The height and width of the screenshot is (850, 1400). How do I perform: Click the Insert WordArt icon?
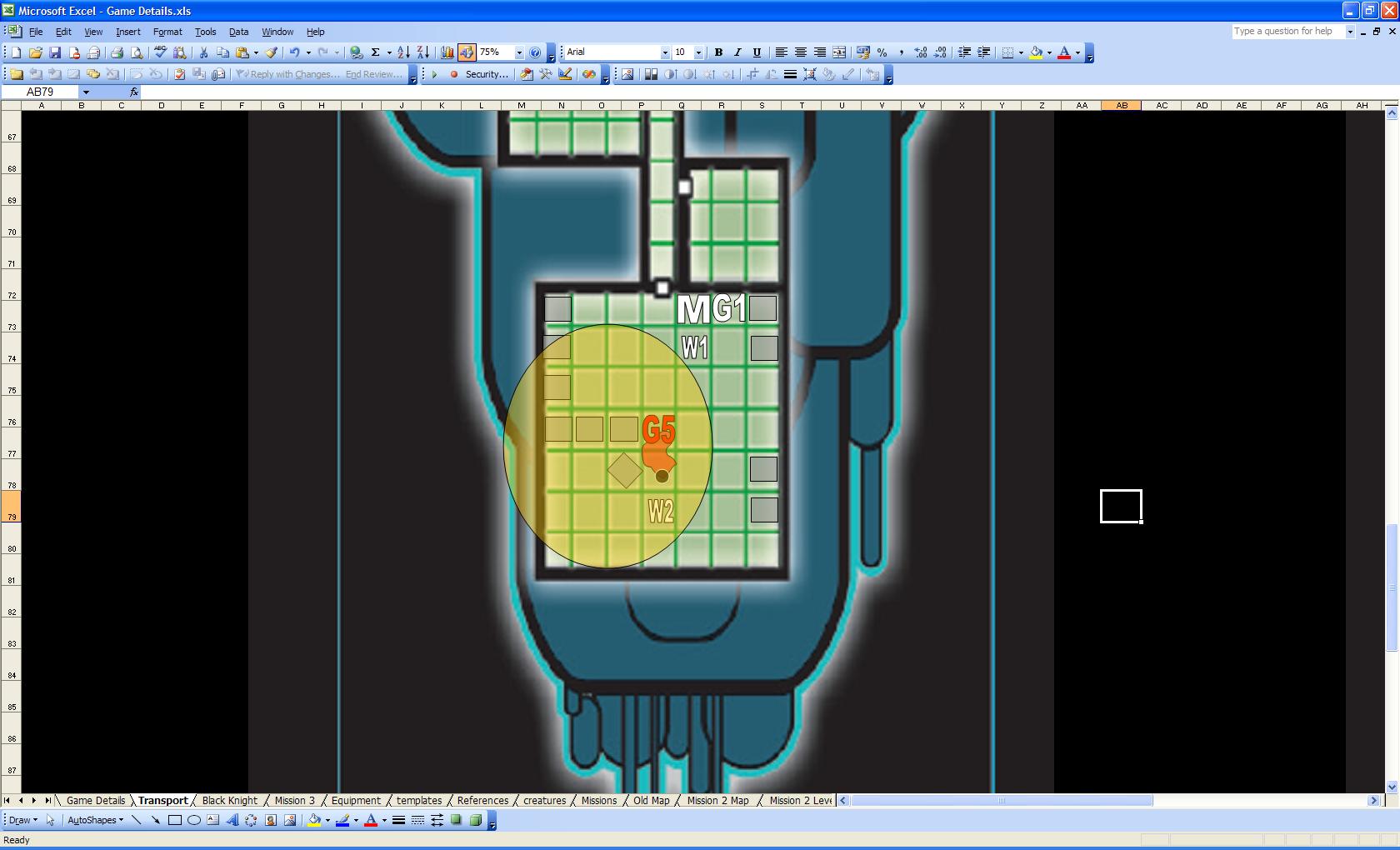(x=232, y=820)
